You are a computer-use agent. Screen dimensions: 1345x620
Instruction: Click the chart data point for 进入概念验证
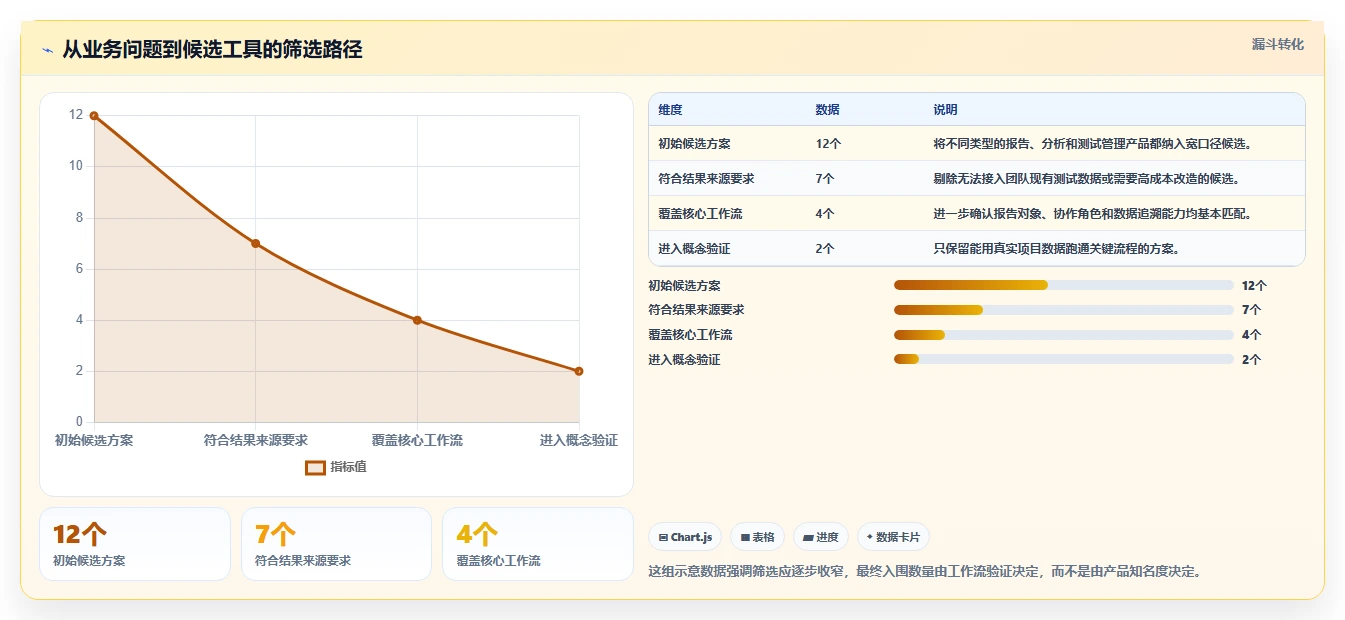click(x=579, y=371)
